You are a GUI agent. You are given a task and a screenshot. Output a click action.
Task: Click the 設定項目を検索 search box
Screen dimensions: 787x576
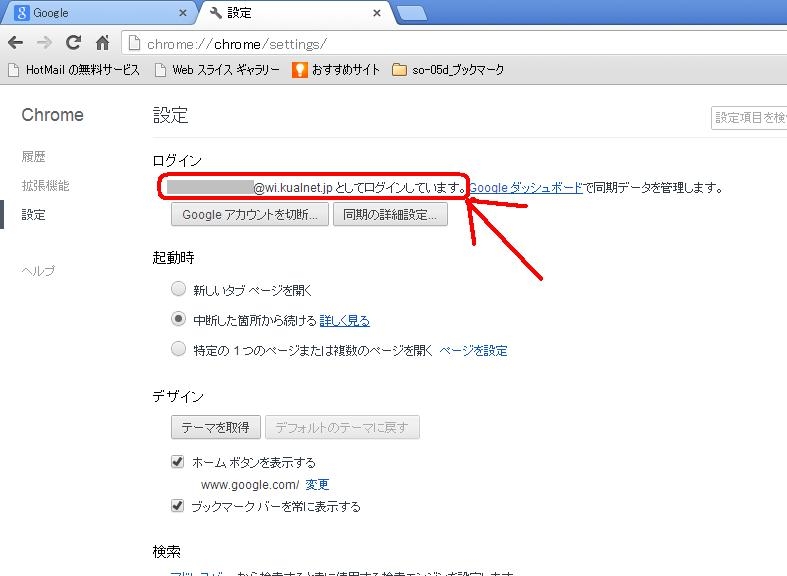tap(749, 118)
